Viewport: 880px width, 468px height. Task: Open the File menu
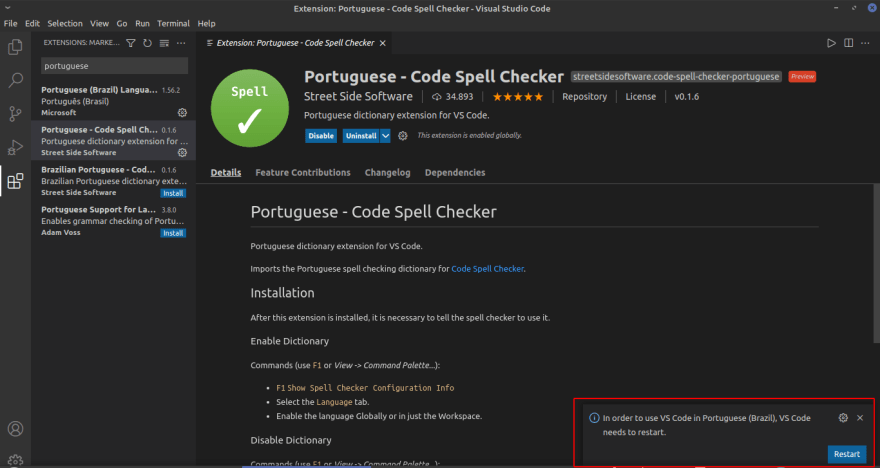(11, 24)
